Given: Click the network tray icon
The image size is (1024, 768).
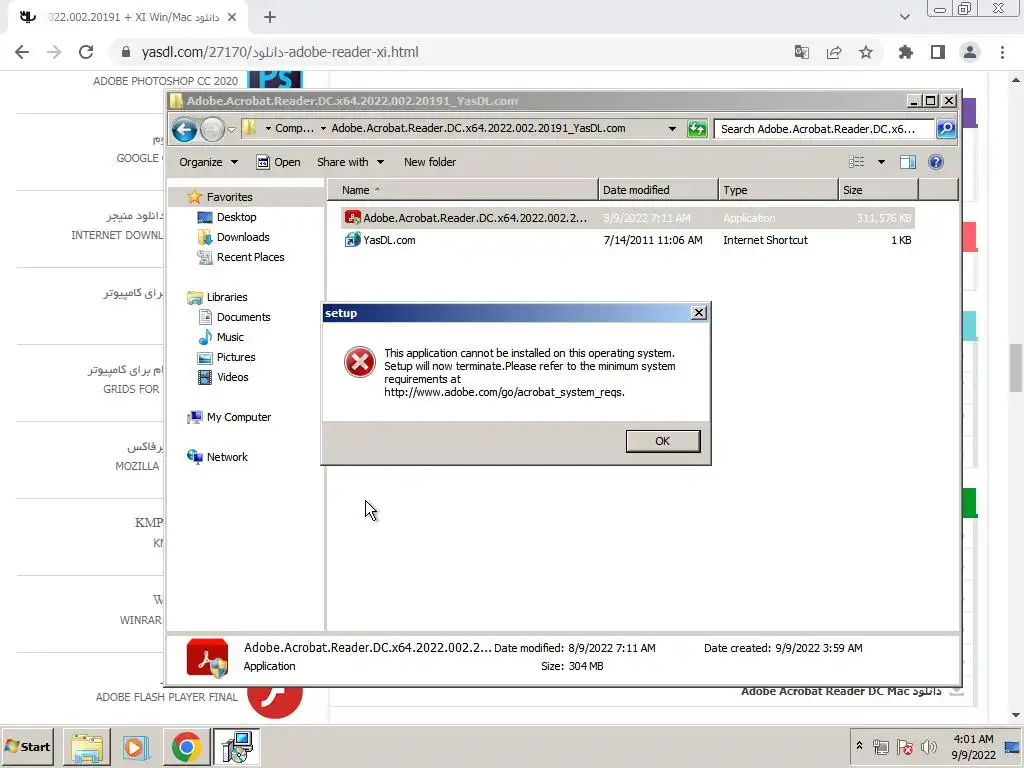Looking at the screenshot, I should click(x=880, y=746).
